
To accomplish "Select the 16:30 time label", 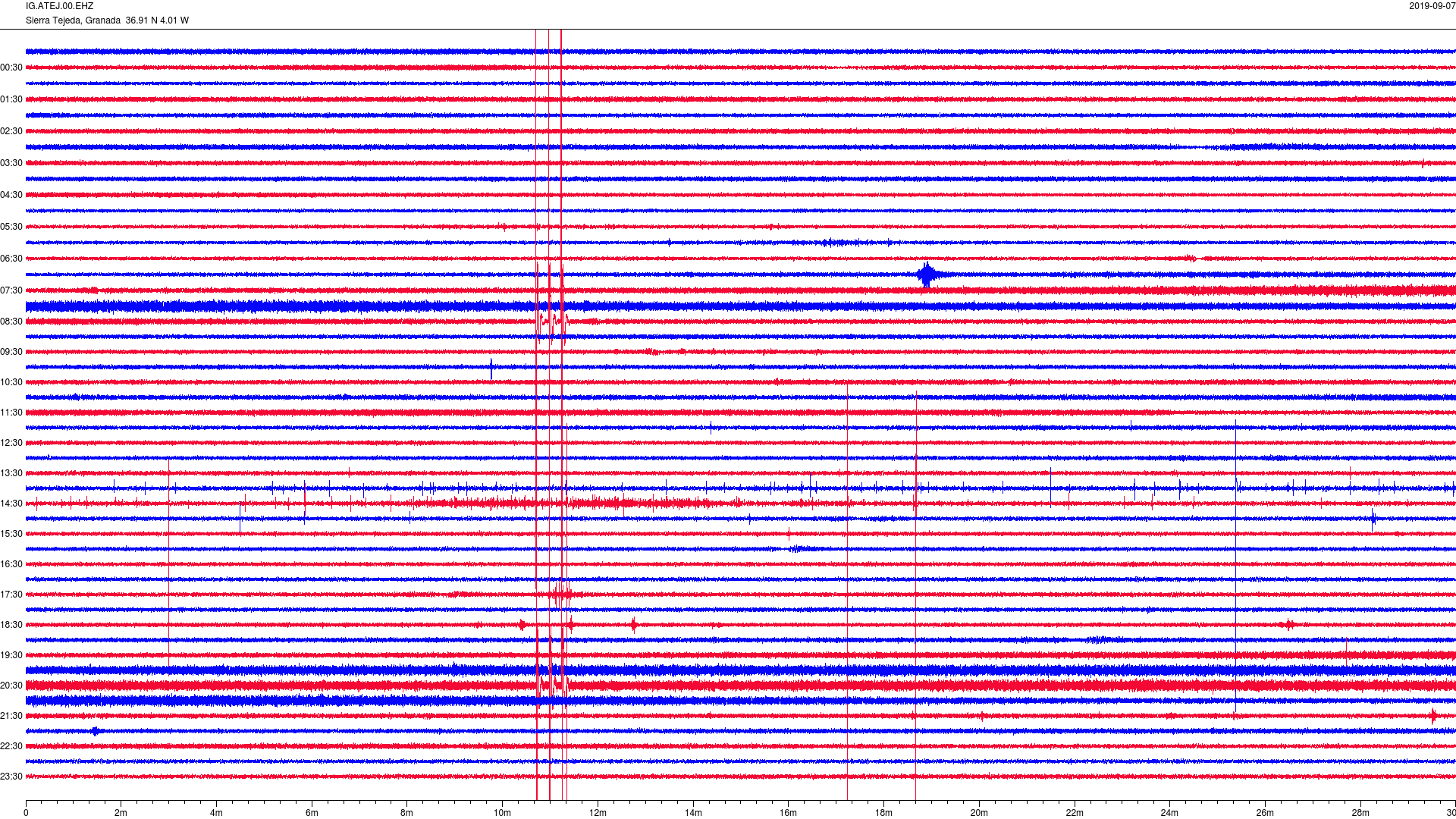I will coord(11,564).
